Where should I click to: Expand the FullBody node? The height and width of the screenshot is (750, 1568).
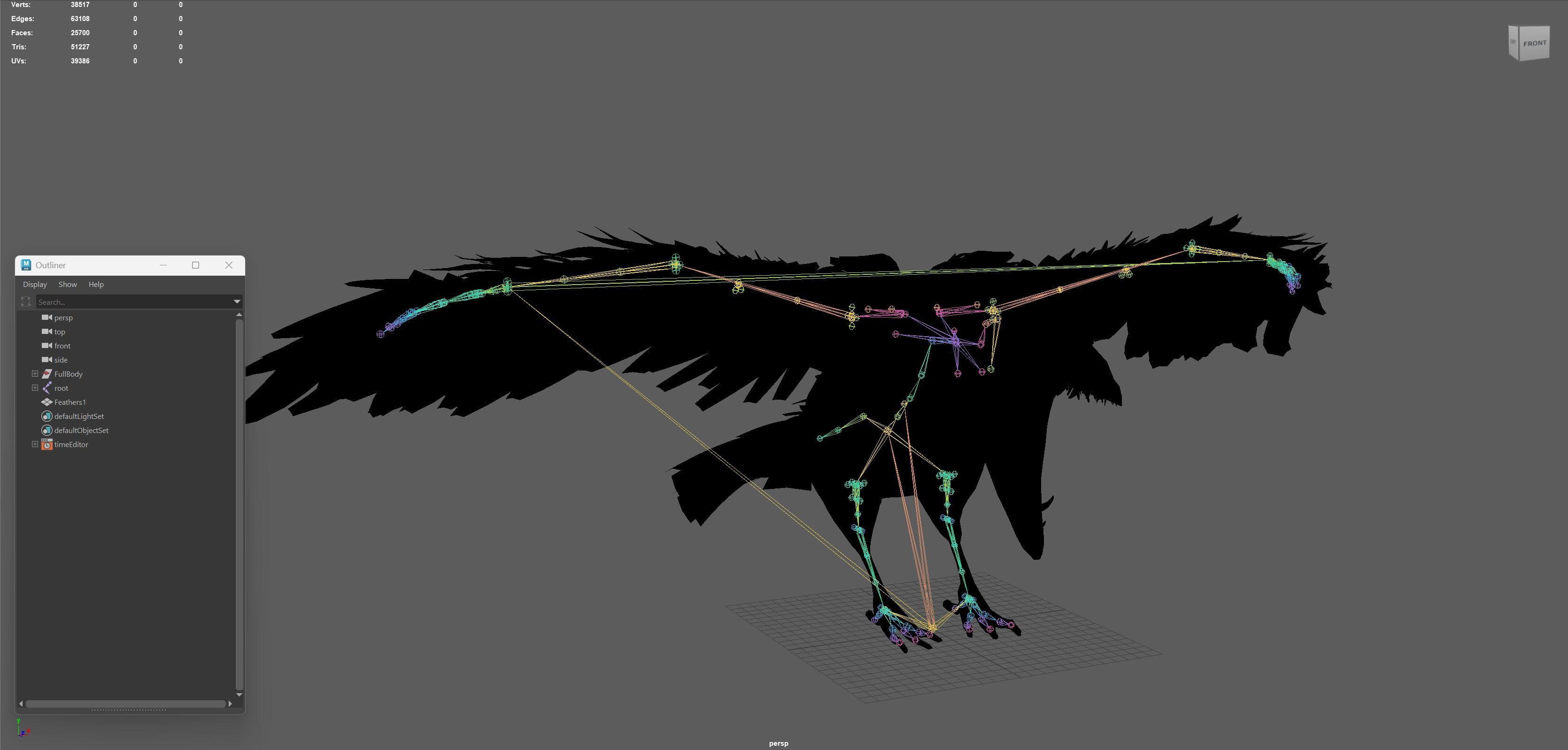[35, 374]
